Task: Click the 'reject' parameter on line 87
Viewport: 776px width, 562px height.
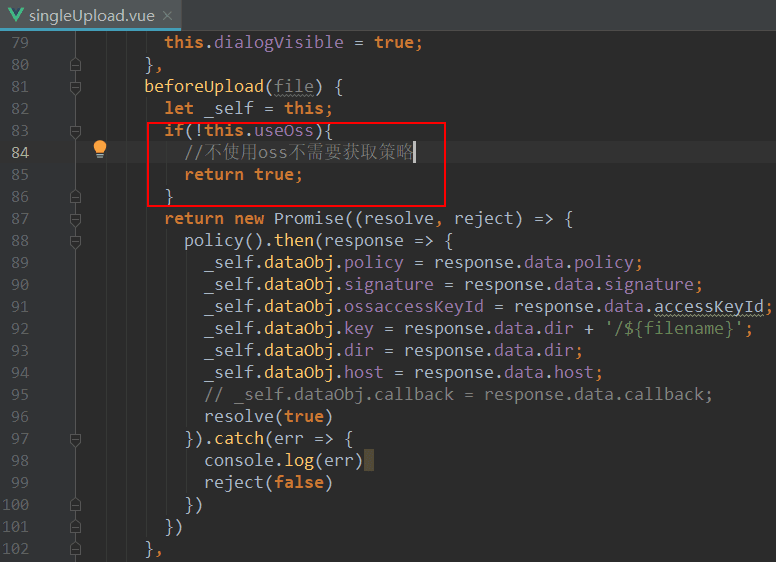Action: pos(484,219)
